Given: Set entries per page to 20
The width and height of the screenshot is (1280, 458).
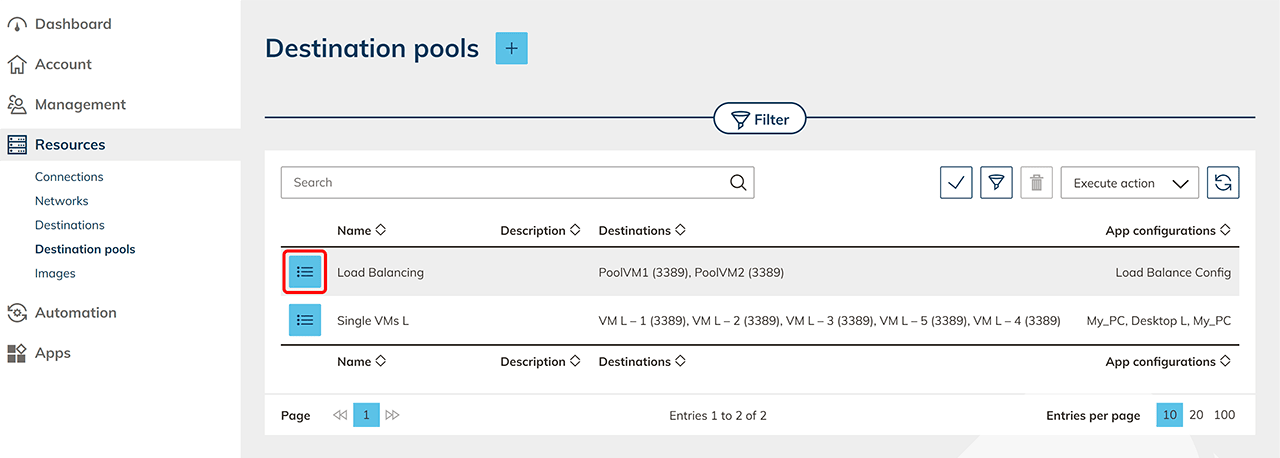Looking at the screenshot, I should pyautogui.click(x=1196, y=415).
